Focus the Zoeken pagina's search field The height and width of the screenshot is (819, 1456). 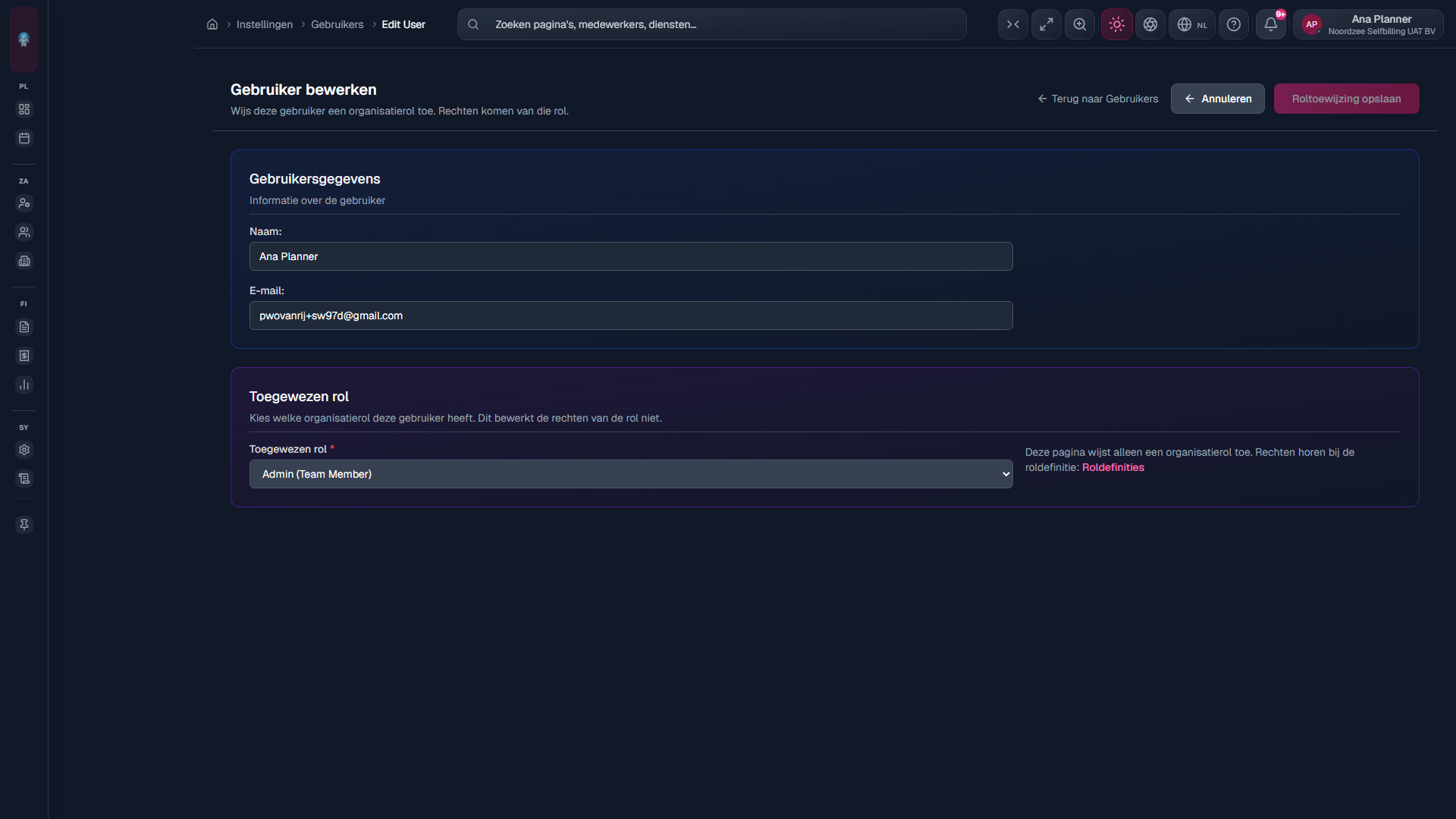click(x=711, y=24)
